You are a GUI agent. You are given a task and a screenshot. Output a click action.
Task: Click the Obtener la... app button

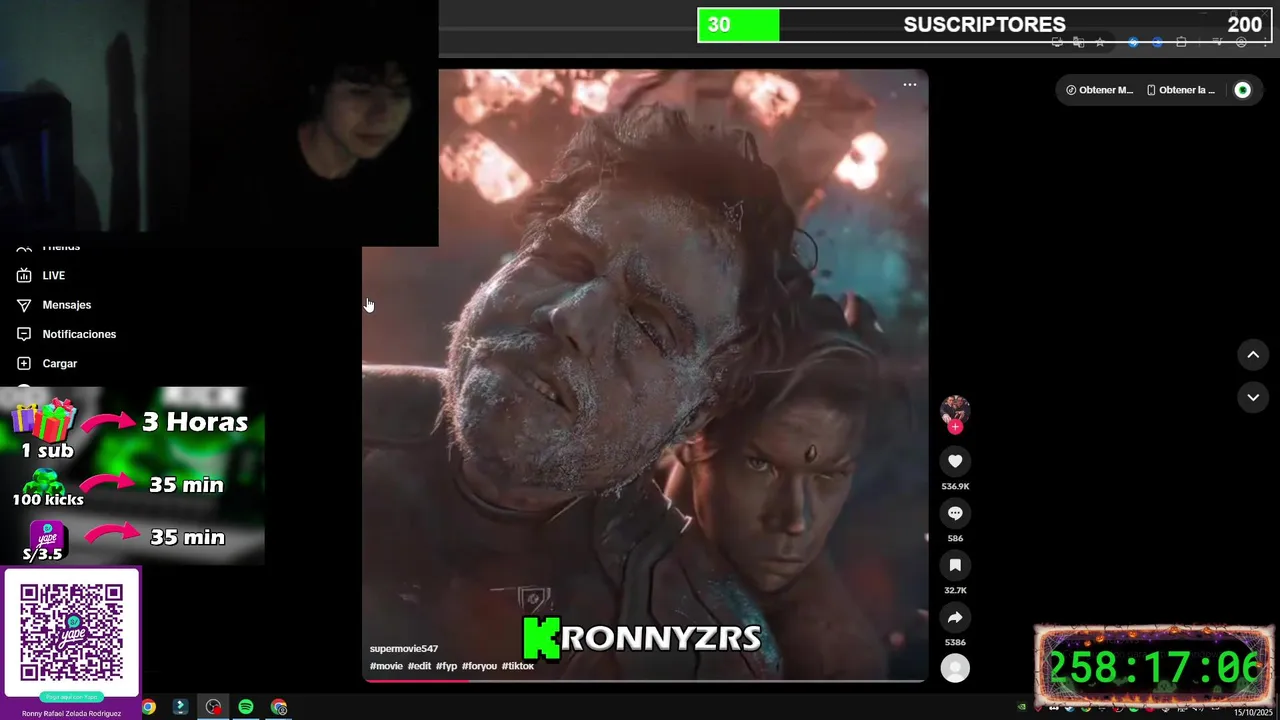pyautogui.click(x=1181, y=90)
